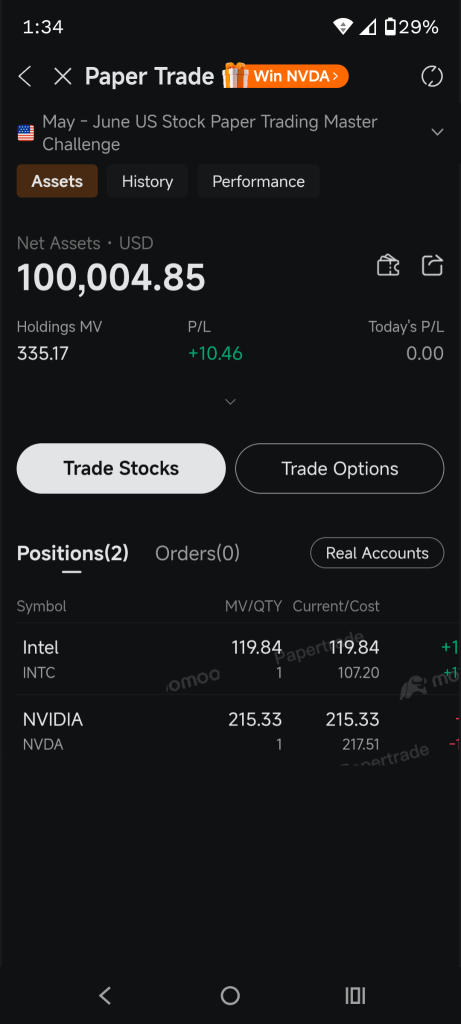Switch to the History tab
Image resolution: width=461 pixels, height=1024 pixels.
click(x=148, y=181)
